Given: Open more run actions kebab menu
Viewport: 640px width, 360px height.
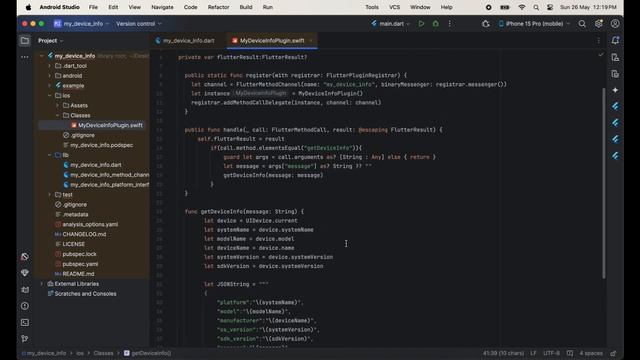Looking at the screenshot, I should (x=449, y=24).
